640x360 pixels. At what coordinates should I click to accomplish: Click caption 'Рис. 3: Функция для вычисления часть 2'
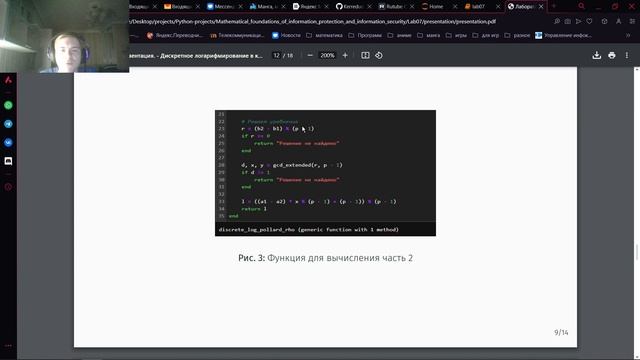(x=325, y=258)
